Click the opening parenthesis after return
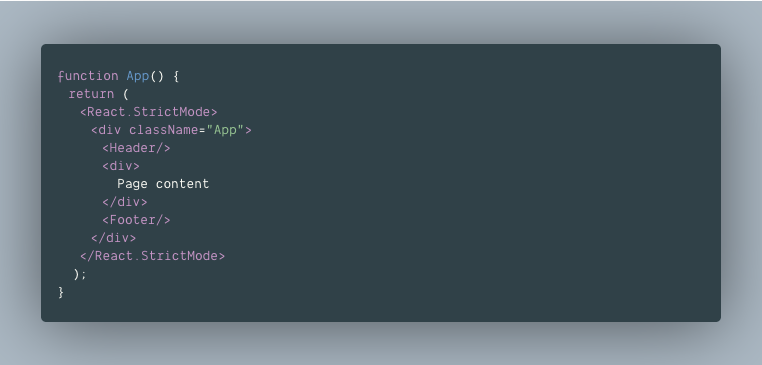The width and height of the screenshot is (762, 365). pos(126,94)
